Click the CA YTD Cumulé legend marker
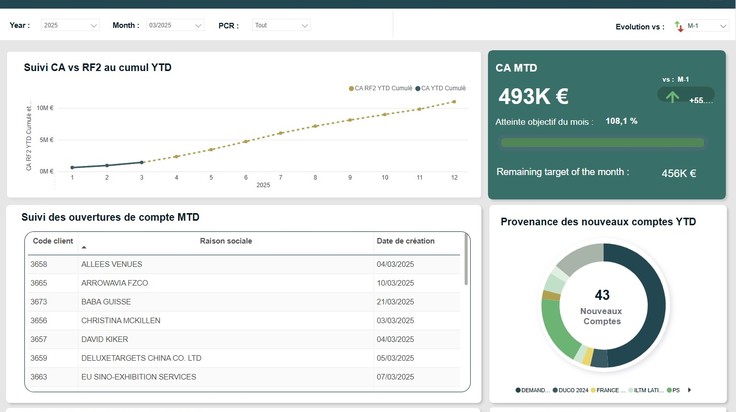 coord(418,88)
